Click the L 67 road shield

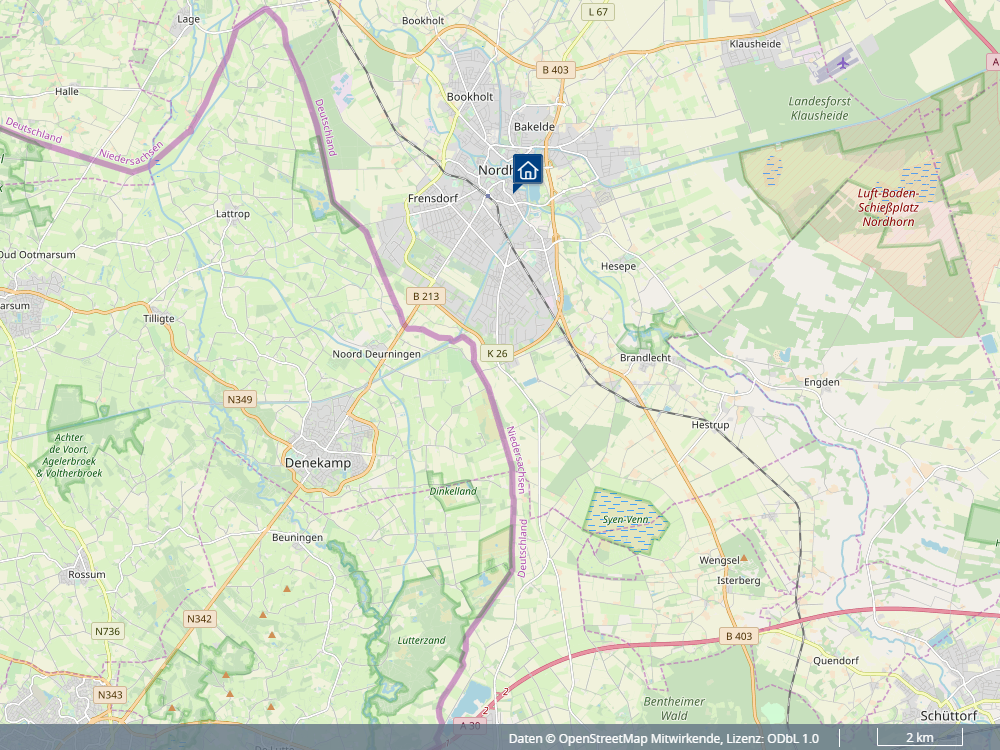click(598, 12)
